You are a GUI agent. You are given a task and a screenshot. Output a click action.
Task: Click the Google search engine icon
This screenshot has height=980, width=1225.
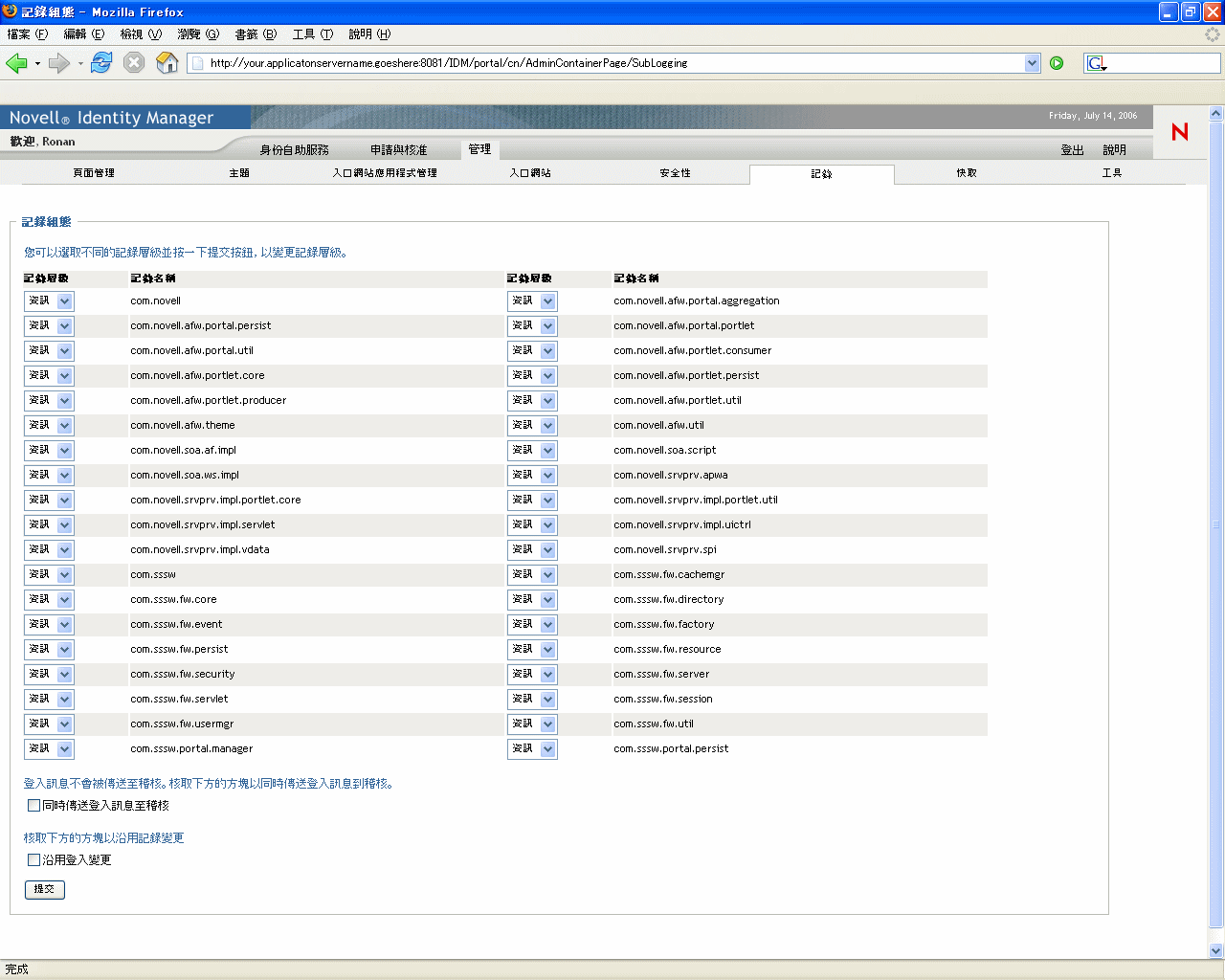click(x=1097, y=63)
